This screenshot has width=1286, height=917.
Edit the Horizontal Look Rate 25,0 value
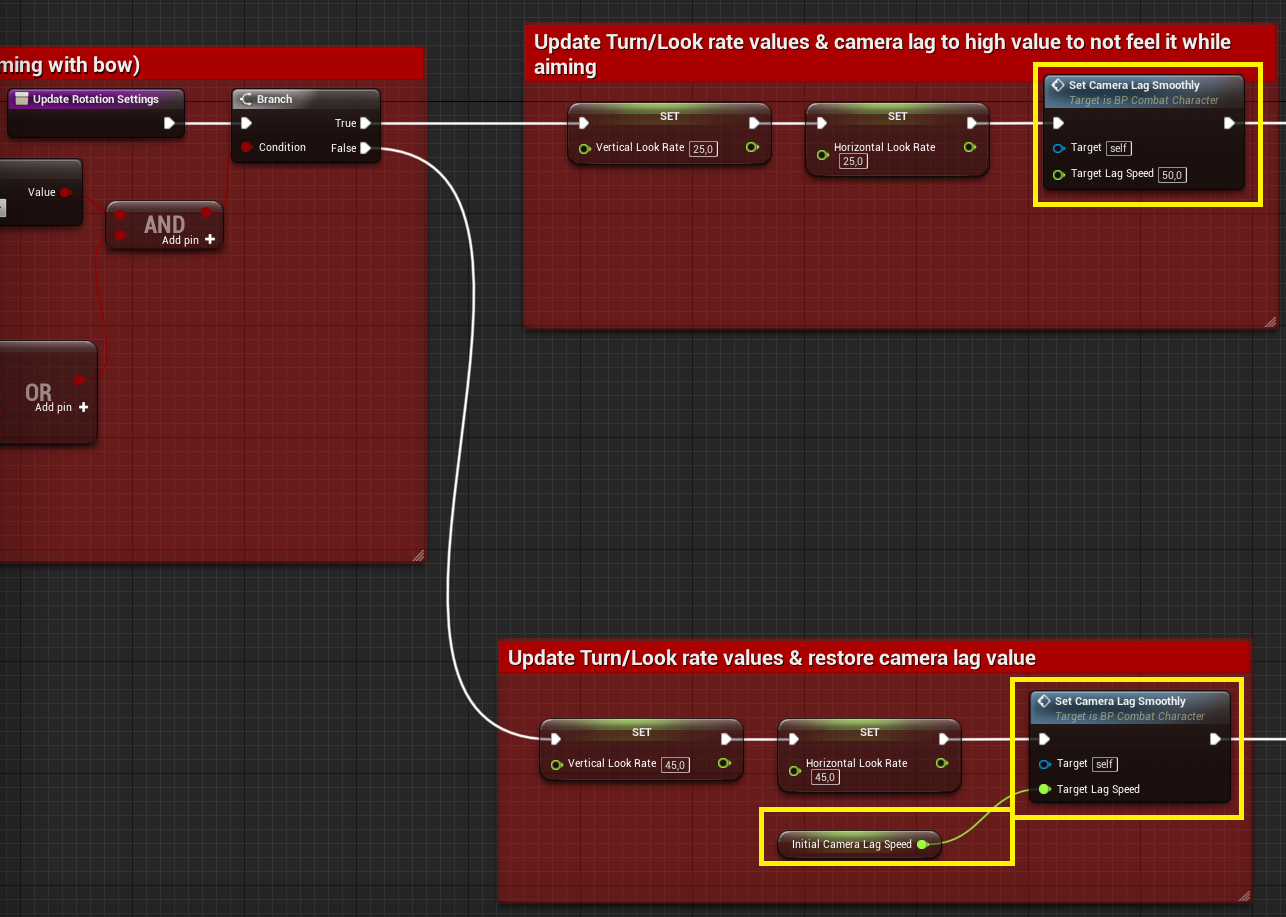(853, 161)
